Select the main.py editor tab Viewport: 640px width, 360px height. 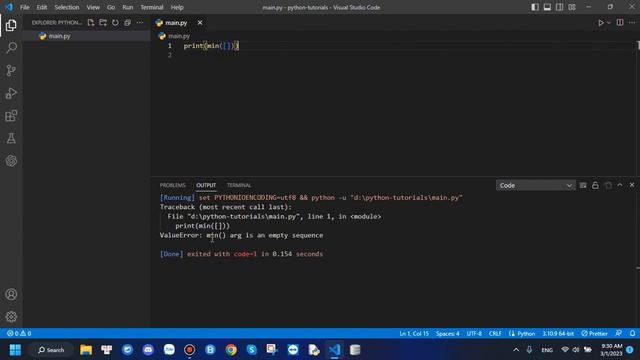pos(176,23)
